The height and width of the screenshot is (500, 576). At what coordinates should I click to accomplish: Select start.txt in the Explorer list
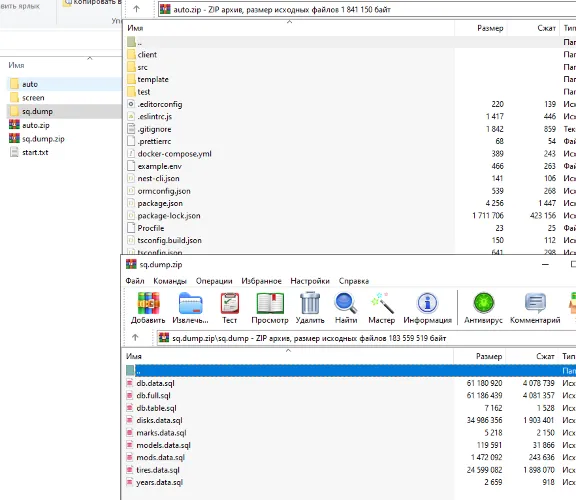35,152
